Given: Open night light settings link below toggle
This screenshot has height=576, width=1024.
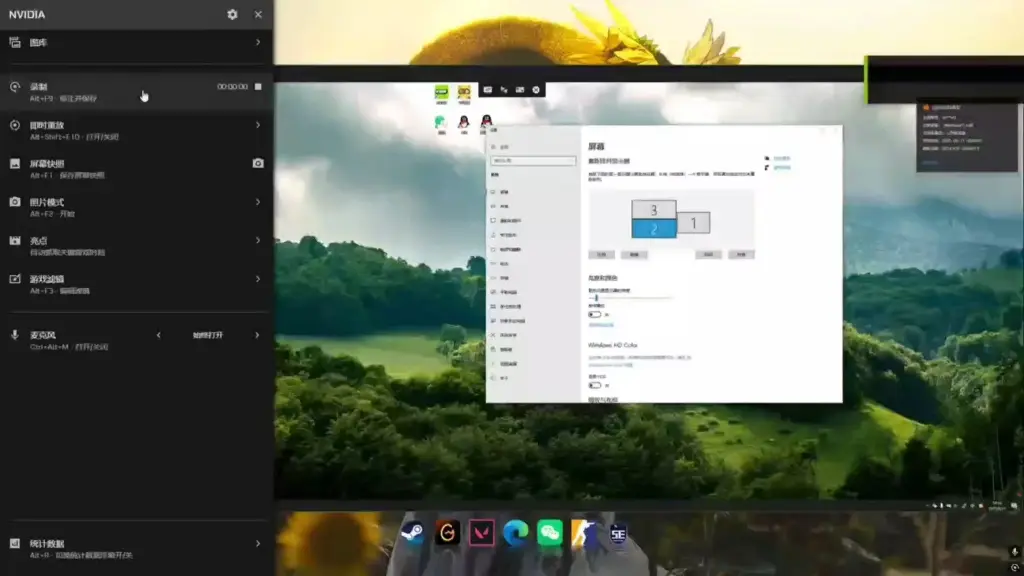Looking at the screenshot, I should point(601,325).
